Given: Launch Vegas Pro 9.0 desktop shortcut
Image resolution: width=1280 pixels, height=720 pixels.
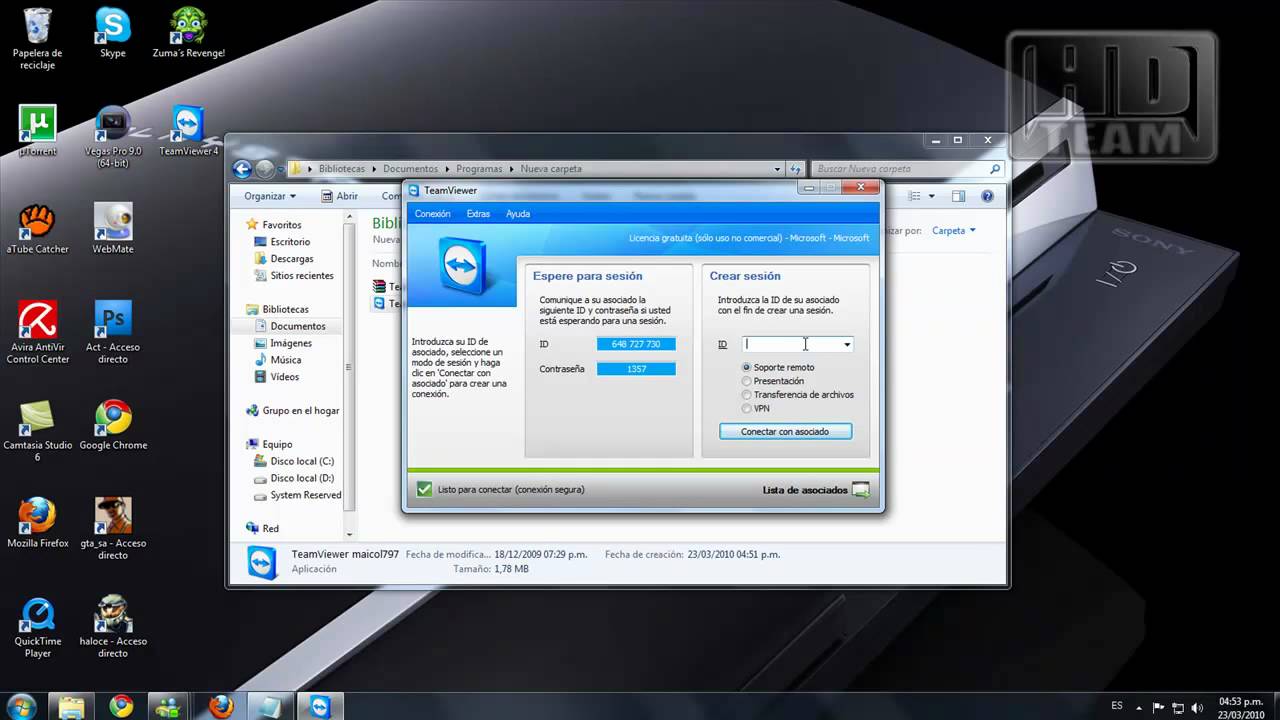Looking at the screenshot, I should 113,136.
